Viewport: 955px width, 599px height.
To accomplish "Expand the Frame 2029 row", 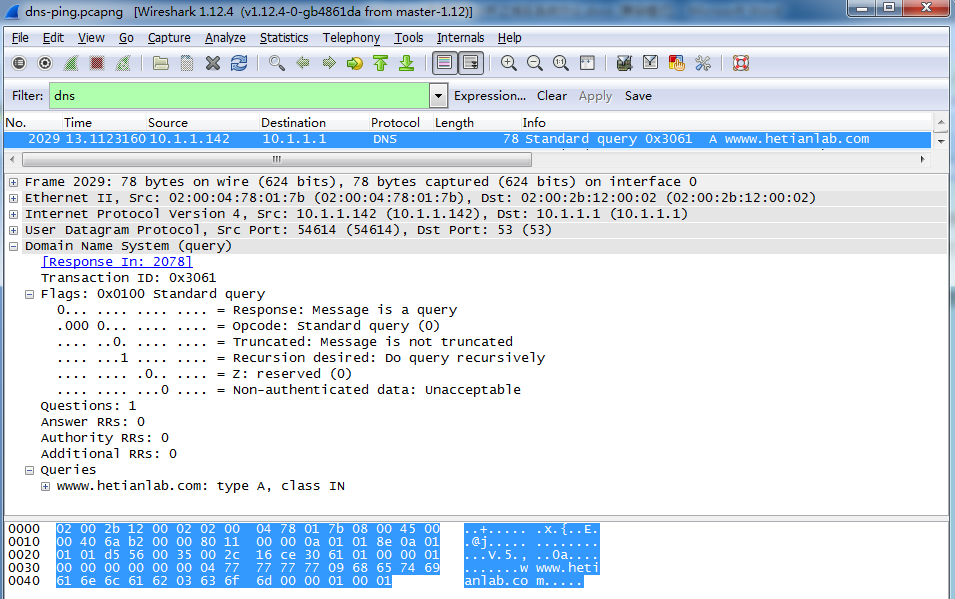I will pyautogui.click(x=13, y=182).
